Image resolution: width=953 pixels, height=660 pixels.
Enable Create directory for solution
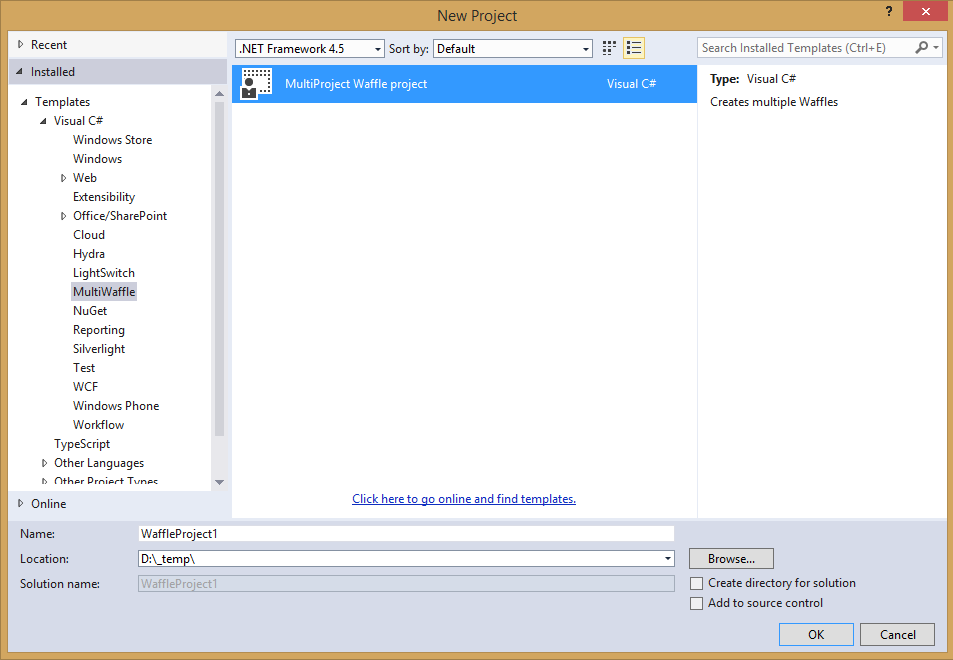(697, 583)
